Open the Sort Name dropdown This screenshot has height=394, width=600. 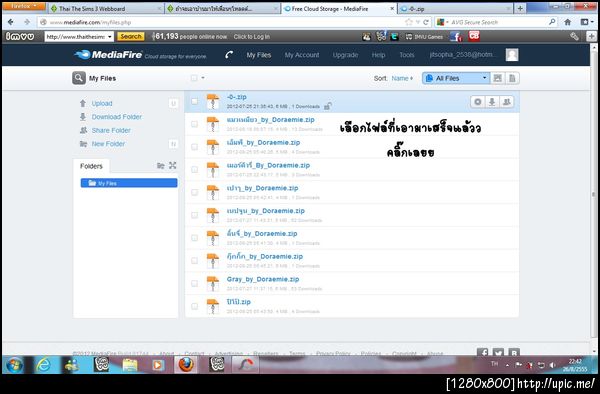click(x=402, y=78)
